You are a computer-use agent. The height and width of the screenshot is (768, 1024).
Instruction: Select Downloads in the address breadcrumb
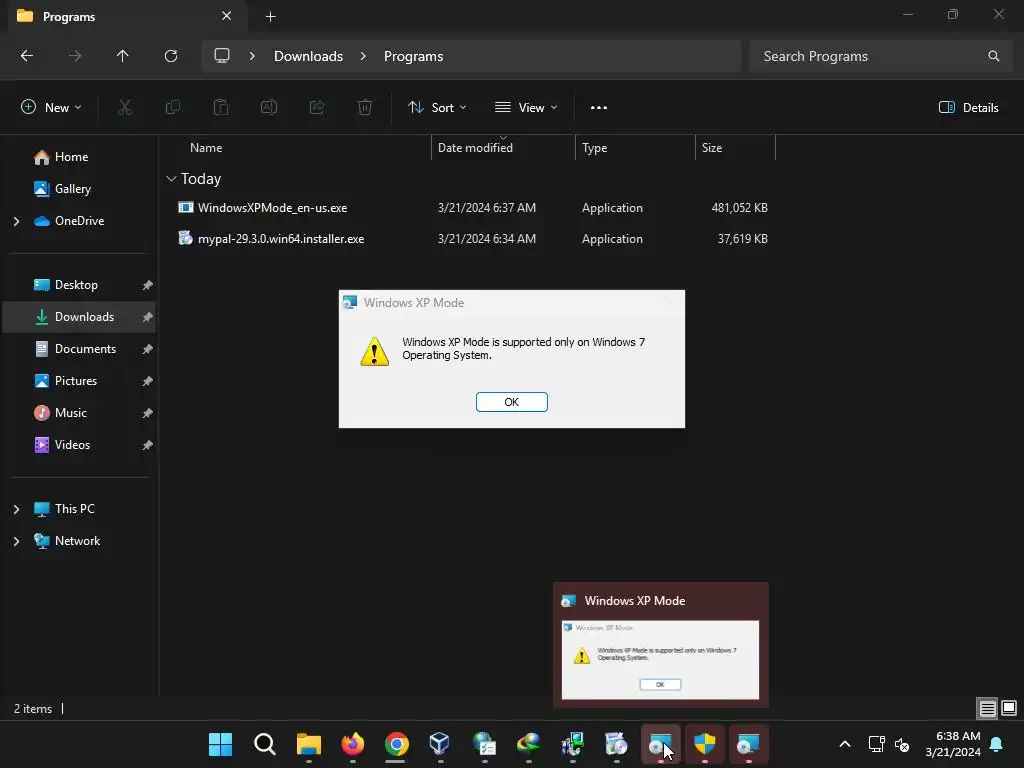click(308, 56)
